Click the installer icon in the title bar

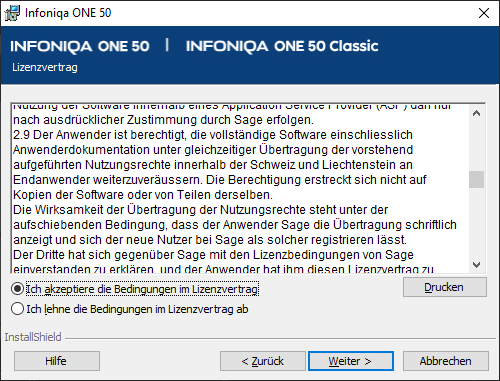[12, 13]
